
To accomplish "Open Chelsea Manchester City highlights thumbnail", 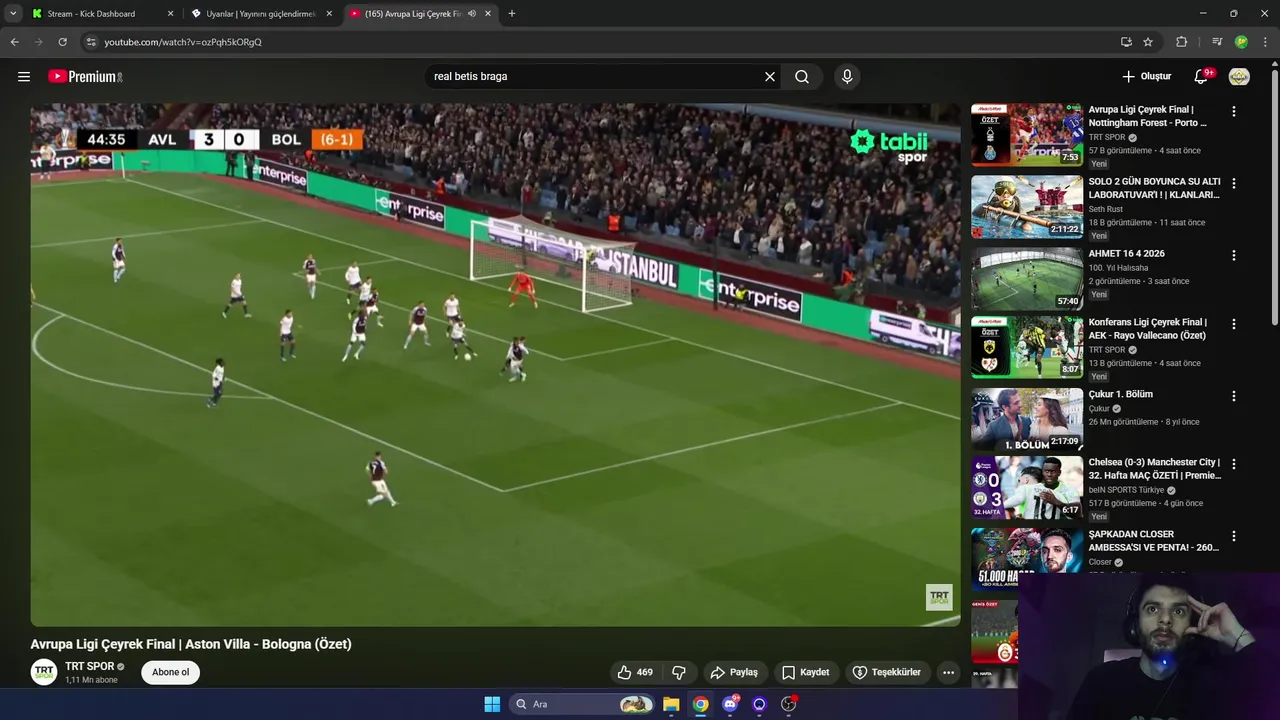I will pyautogui.click(x=1027, y=488).
